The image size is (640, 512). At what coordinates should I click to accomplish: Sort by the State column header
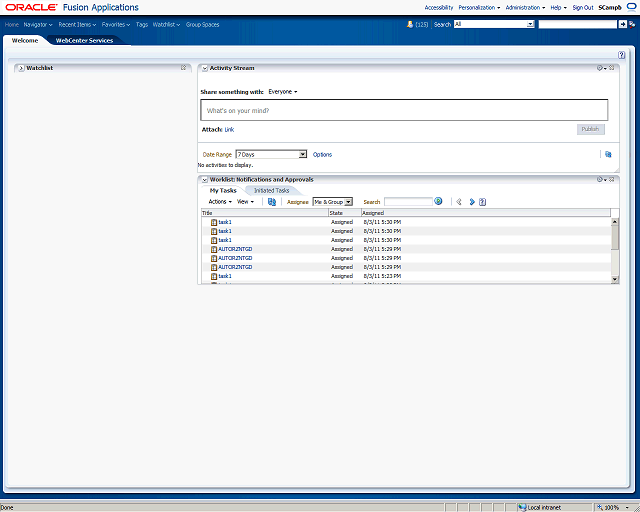345,213
